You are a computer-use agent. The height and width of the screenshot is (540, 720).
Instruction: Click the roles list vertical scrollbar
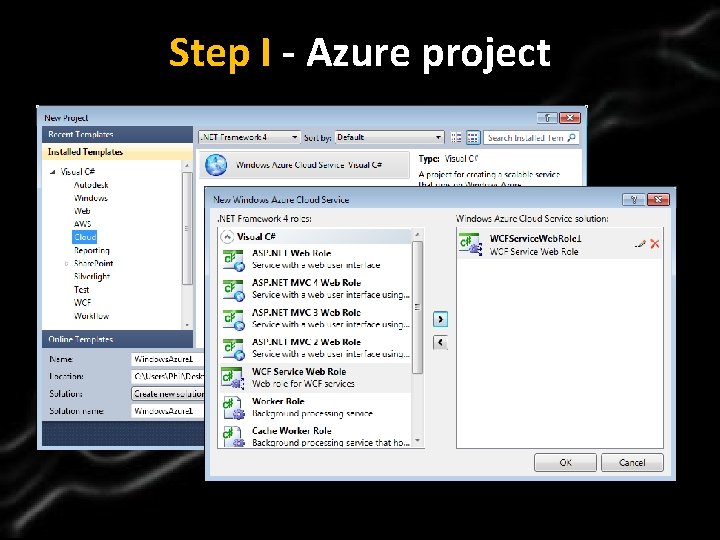(x=417, y=307)
